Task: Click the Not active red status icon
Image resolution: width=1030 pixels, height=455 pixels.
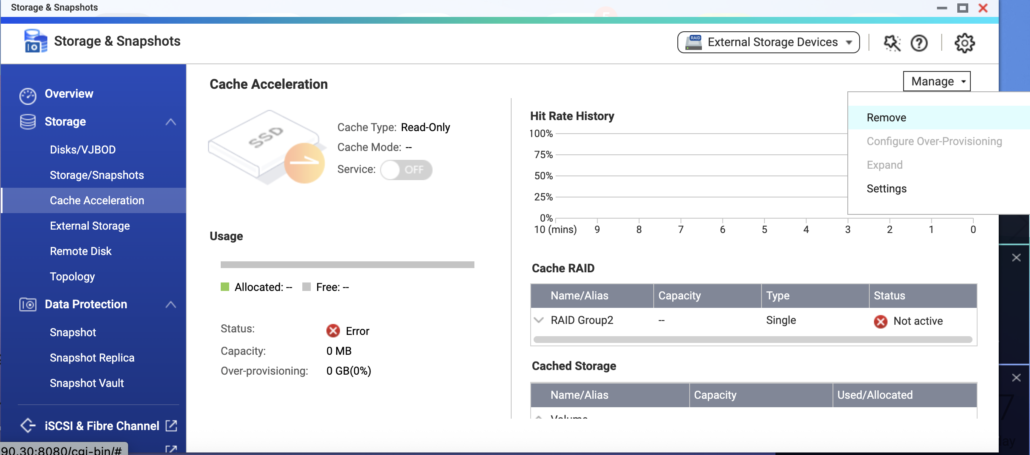Action: [881, 321]
